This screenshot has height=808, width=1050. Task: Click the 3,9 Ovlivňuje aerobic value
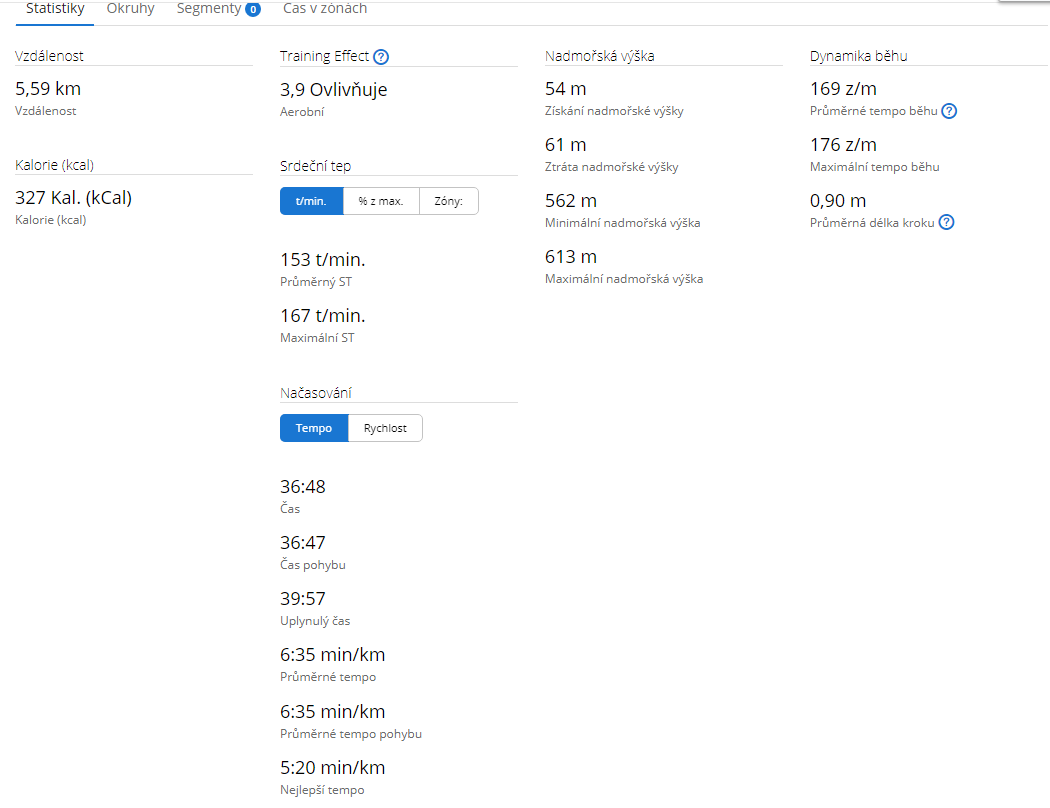[x=333, y=90]
